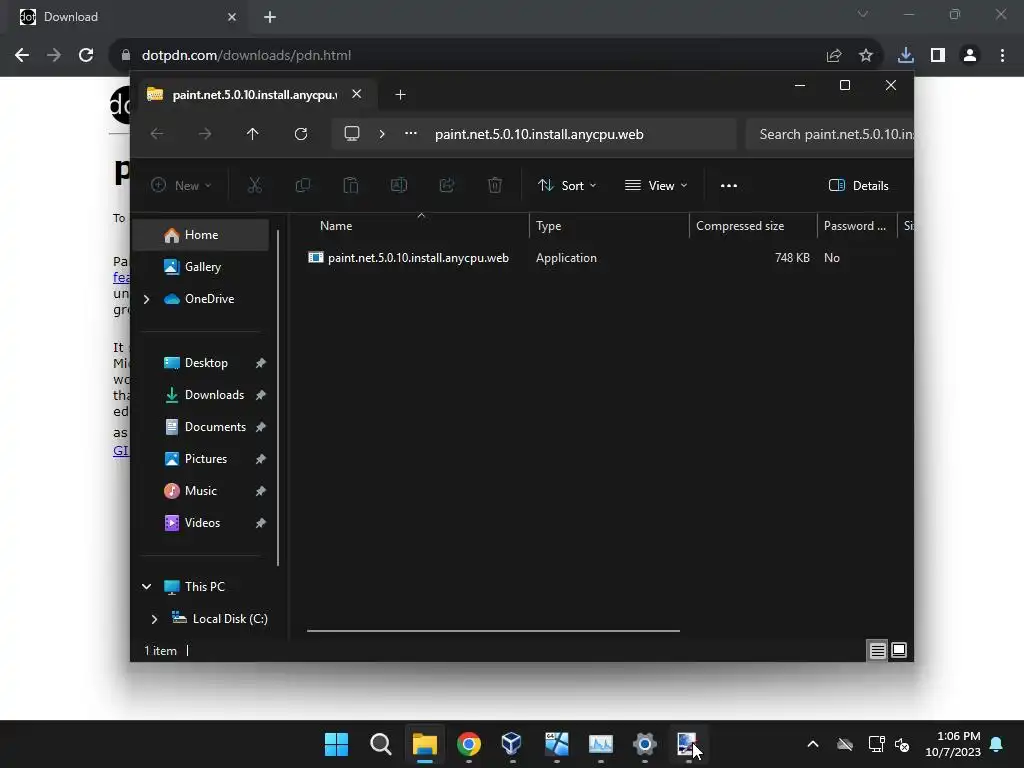Open Gallery in navigation pane

201,266
